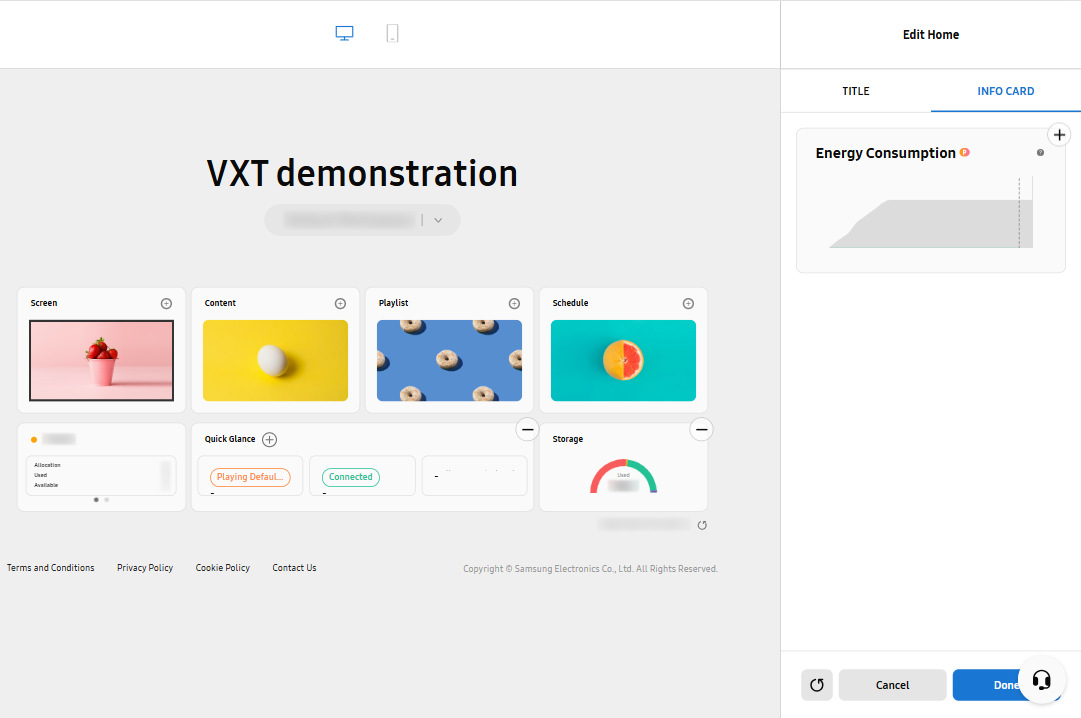Add the Energy Consumption info card

point(1059,134)
